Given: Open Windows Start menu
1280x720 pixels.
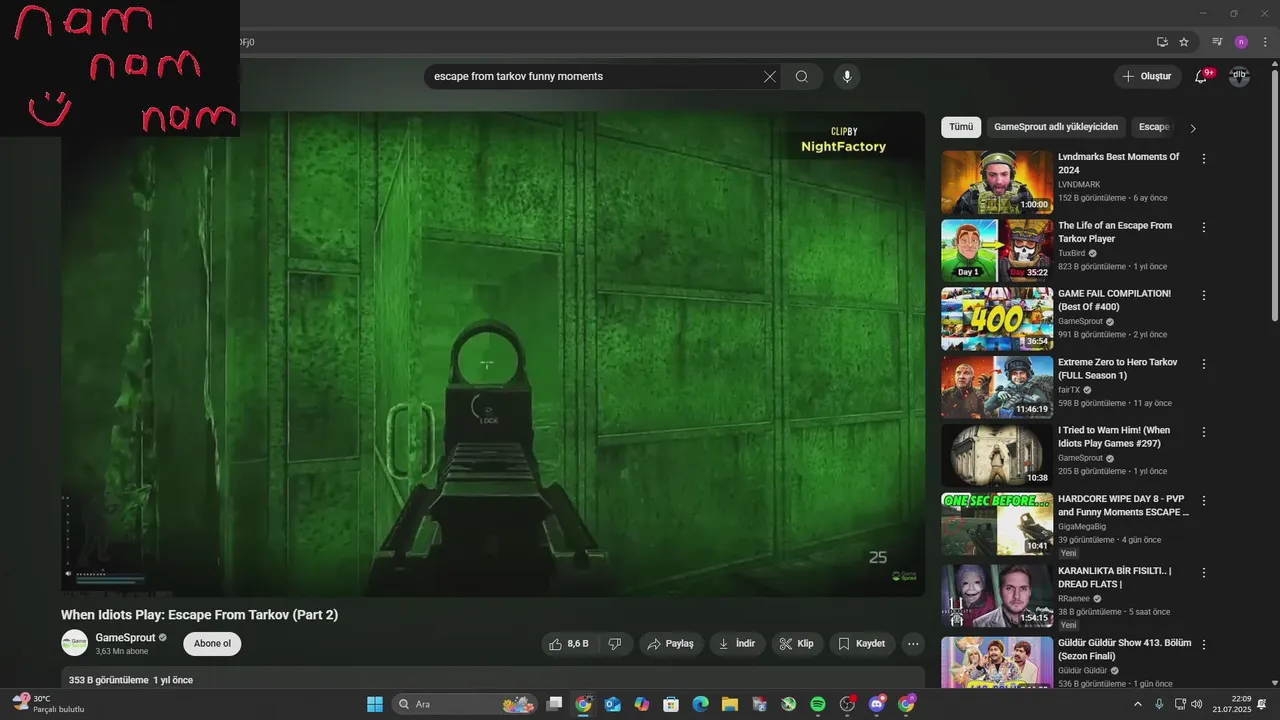Looking at the screenshot, I should point(375,704).
